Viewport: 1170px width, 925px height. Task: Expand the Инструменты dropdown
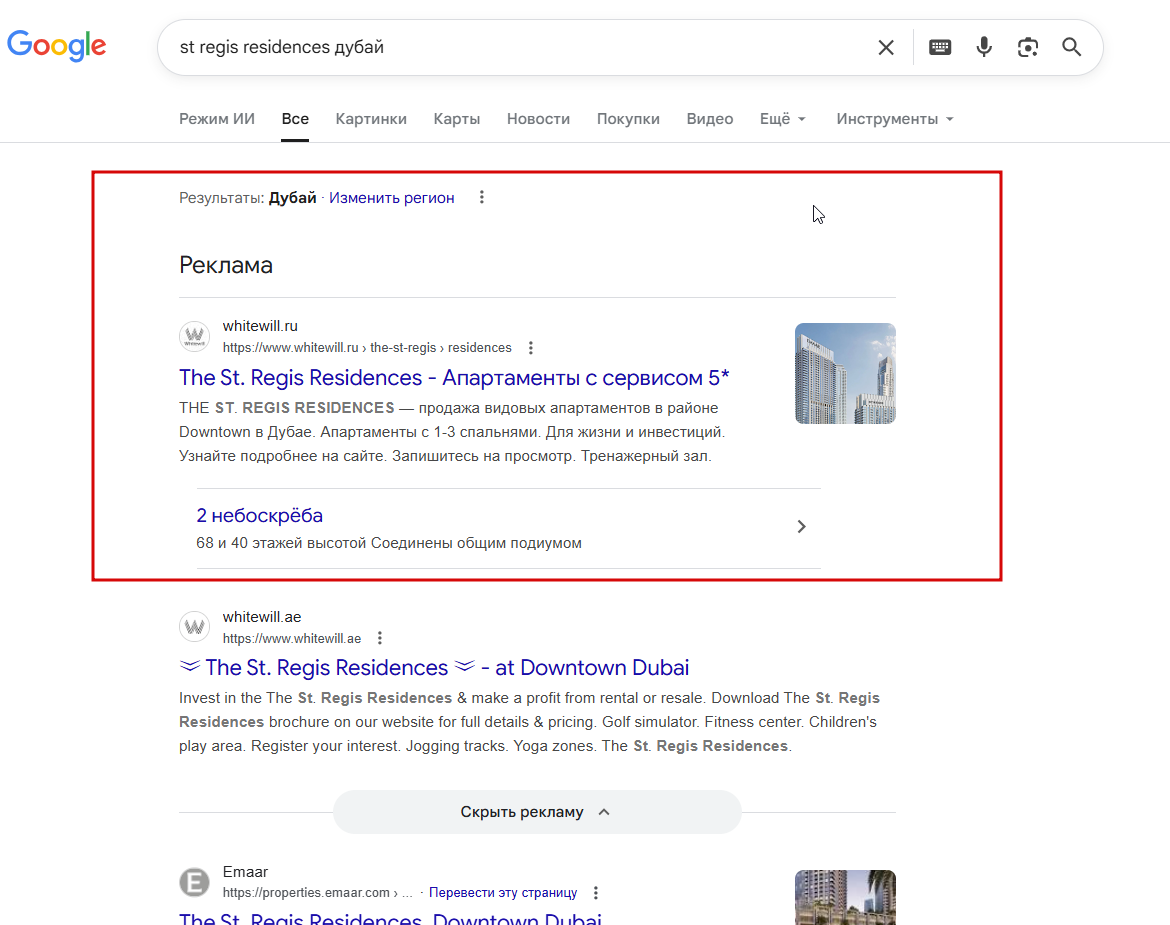coord(895,119)
